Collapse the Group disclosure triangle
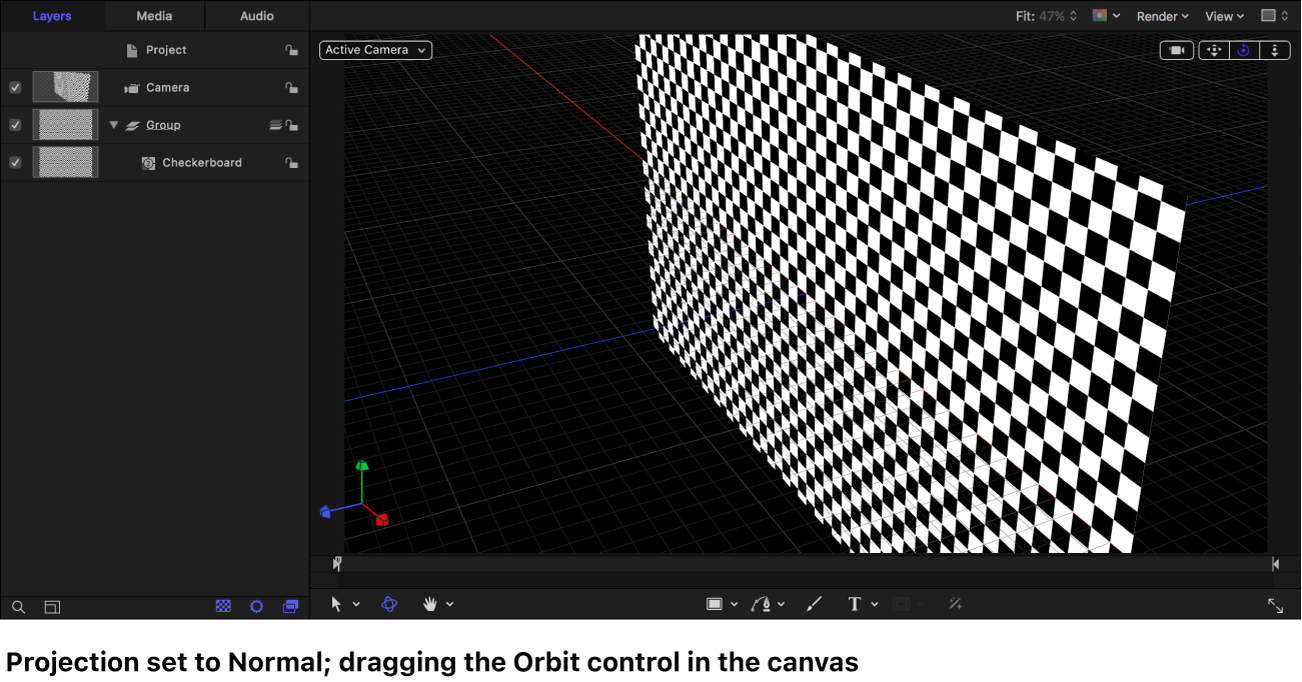 (113, 124)
